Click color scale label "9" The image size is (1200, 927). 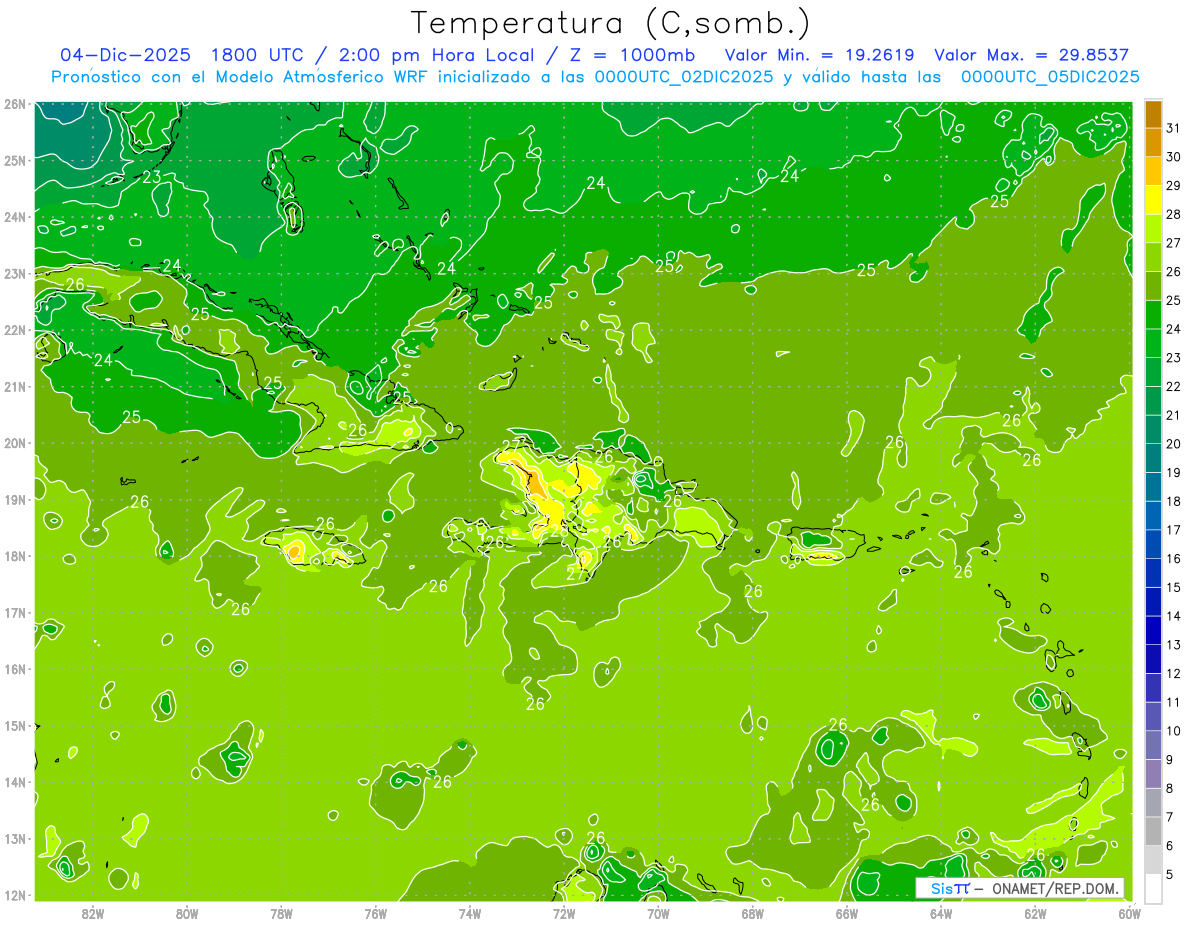click(x=1170, y=759)
